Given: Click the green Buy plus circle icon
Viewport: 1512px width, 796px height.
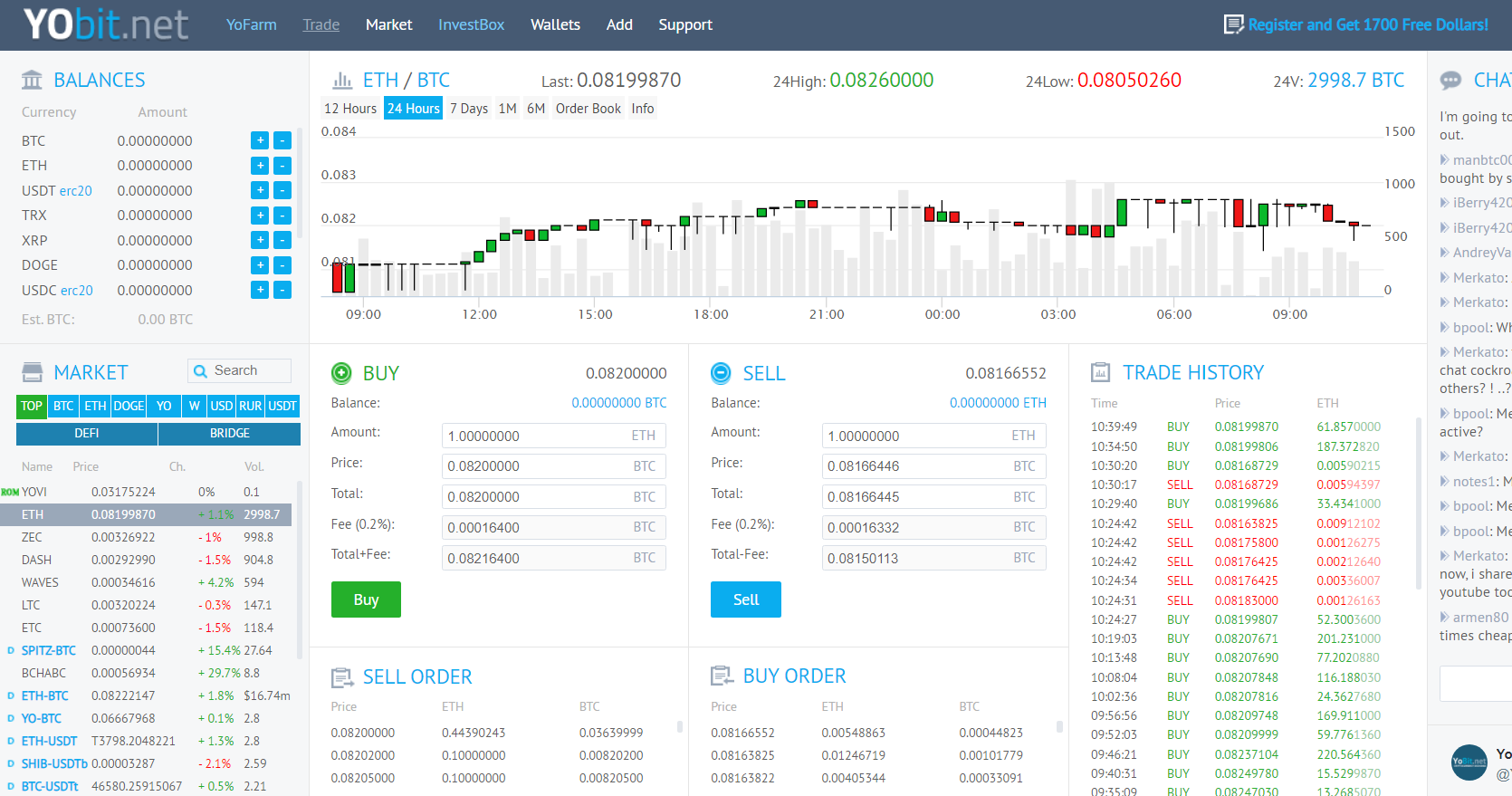Looking at the screenshot, I should [341, 372].
